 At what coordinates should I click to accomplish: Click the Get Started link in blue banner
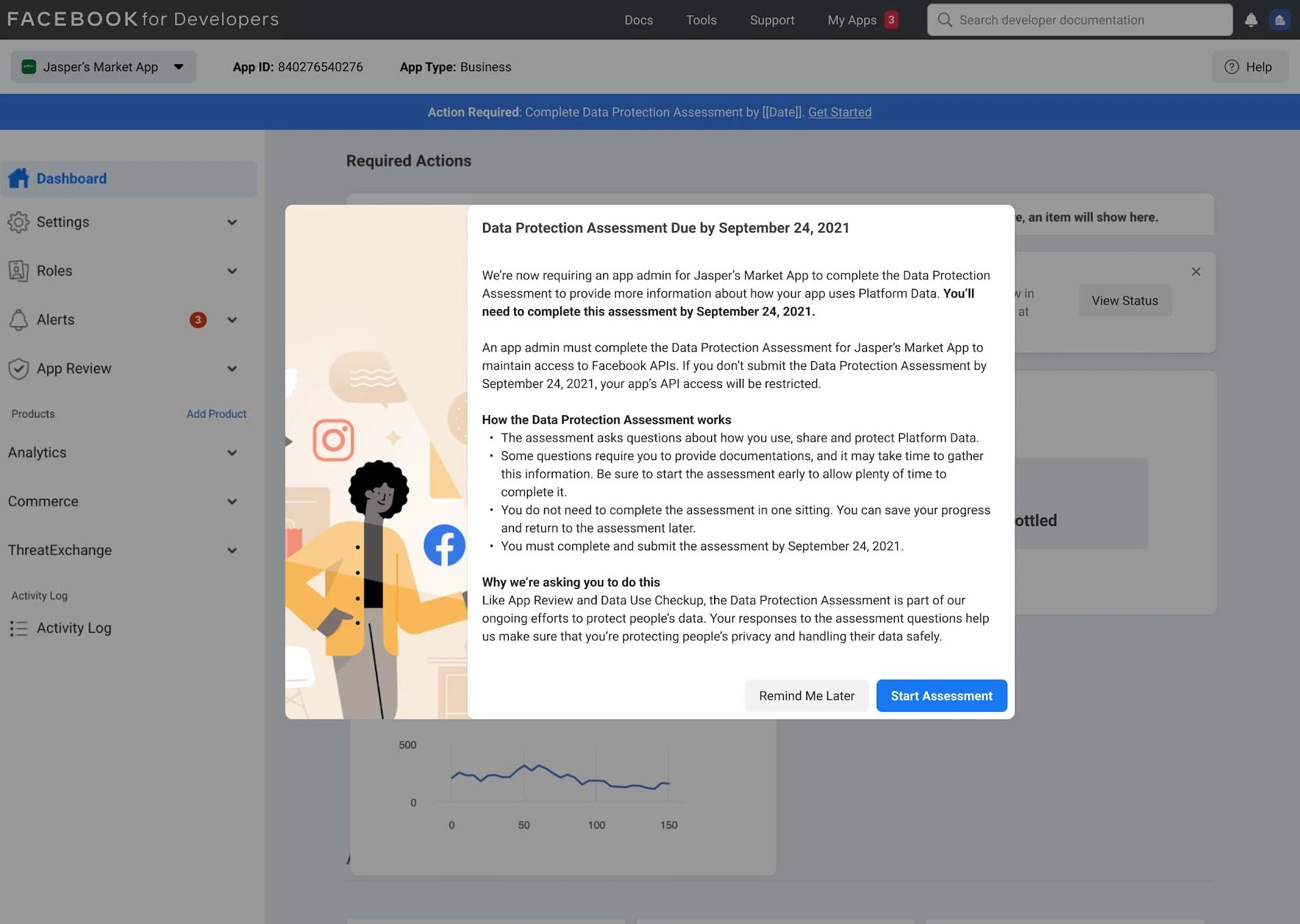click(x=839, y=112)
